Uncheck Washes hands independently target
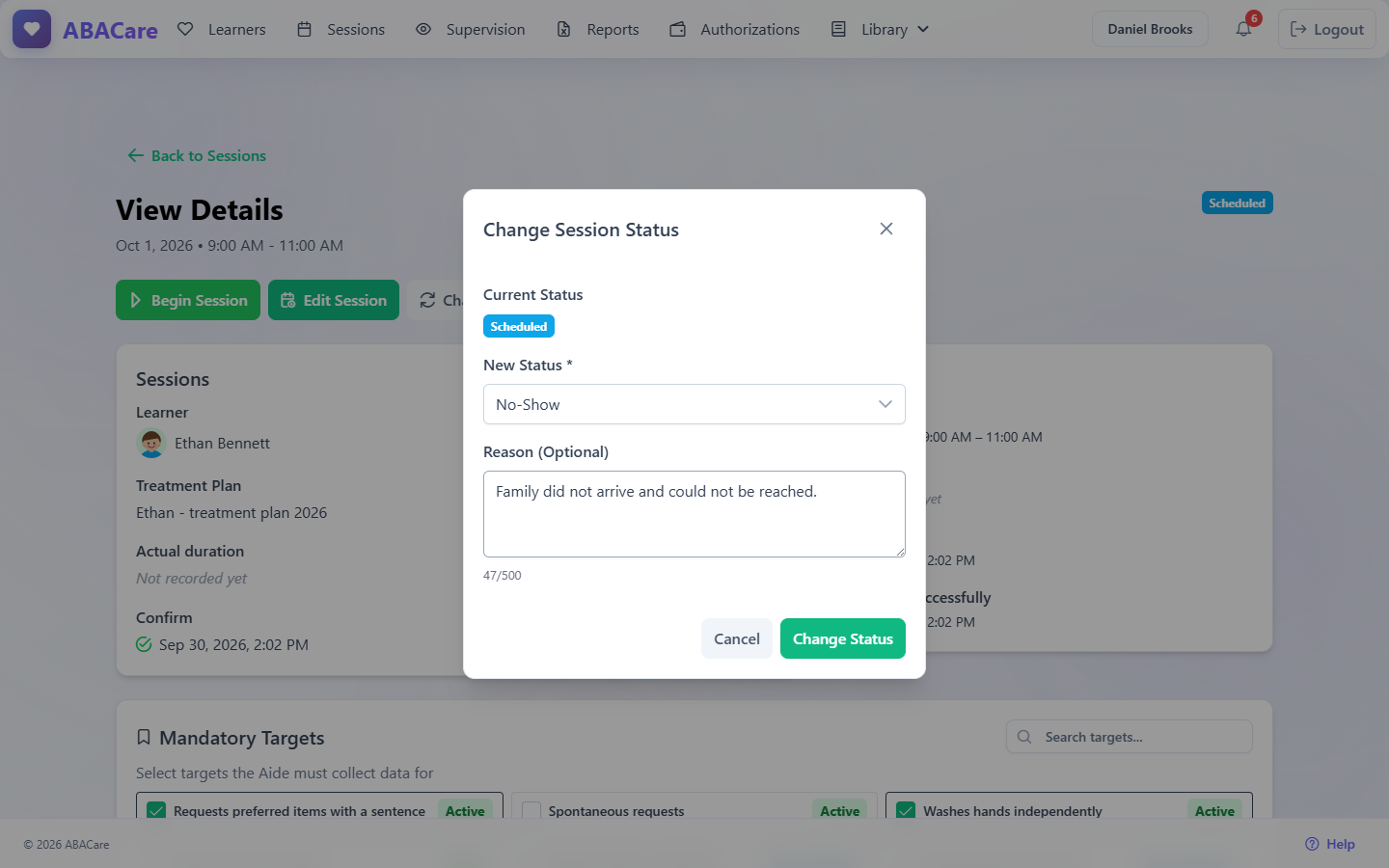The image size is (1389, 868). coord(906,811)
